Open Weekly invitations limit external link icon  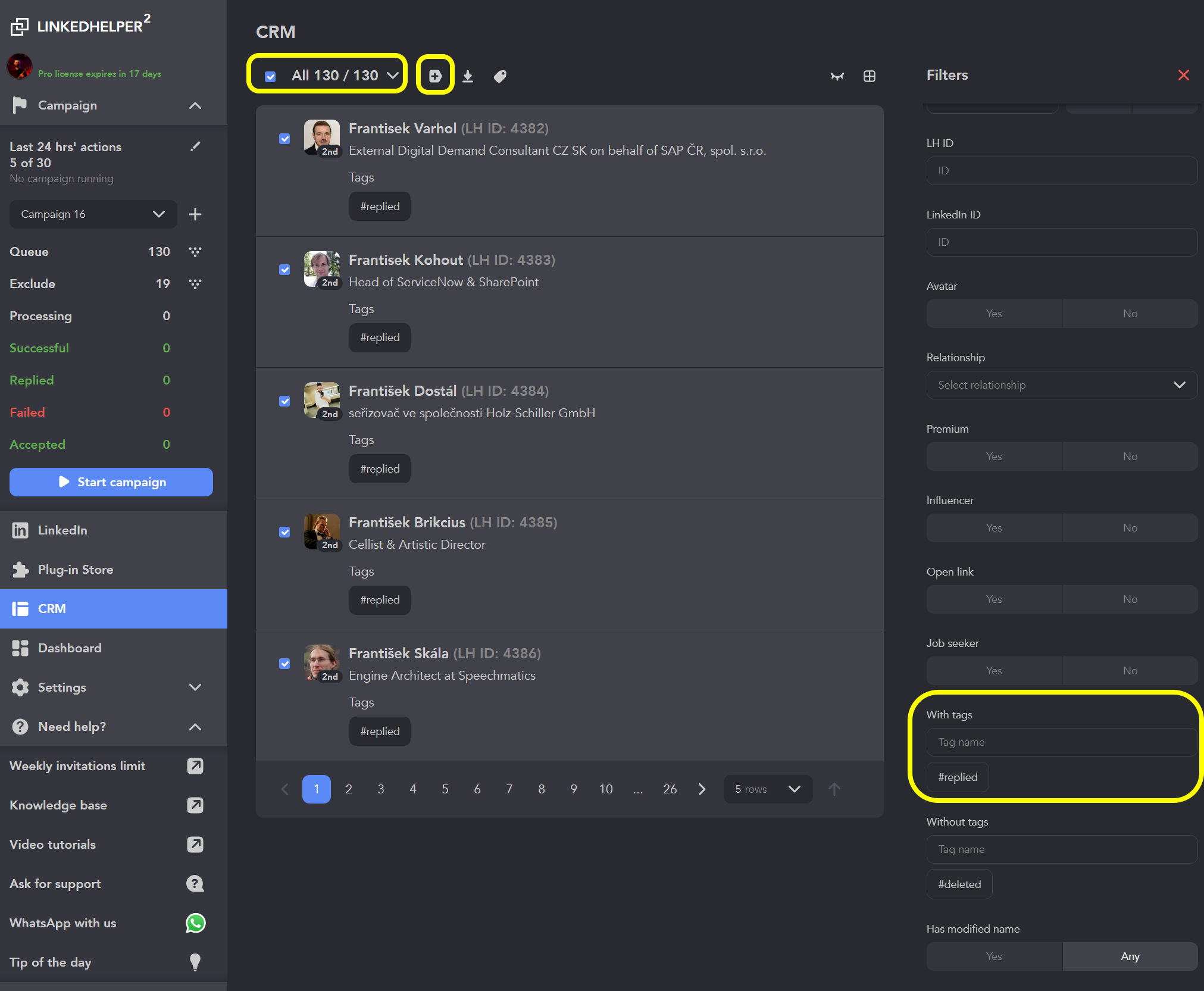[x=195, y=766]
